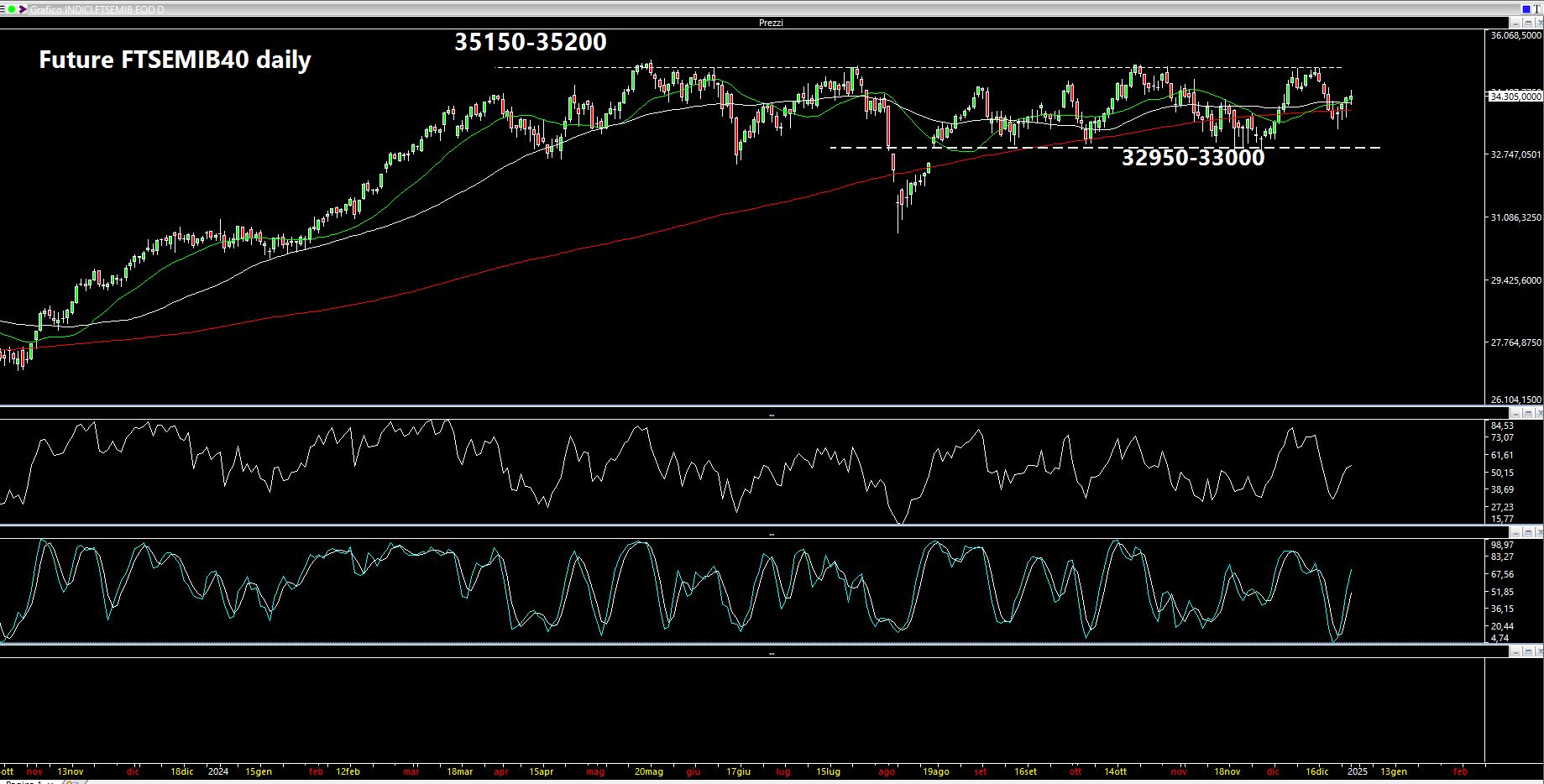Click the 32.747,0501 price axis label

coord(1516,154)
